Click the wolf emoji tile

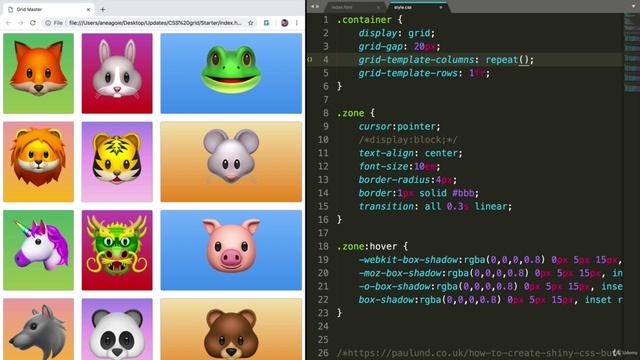[38, 329]
